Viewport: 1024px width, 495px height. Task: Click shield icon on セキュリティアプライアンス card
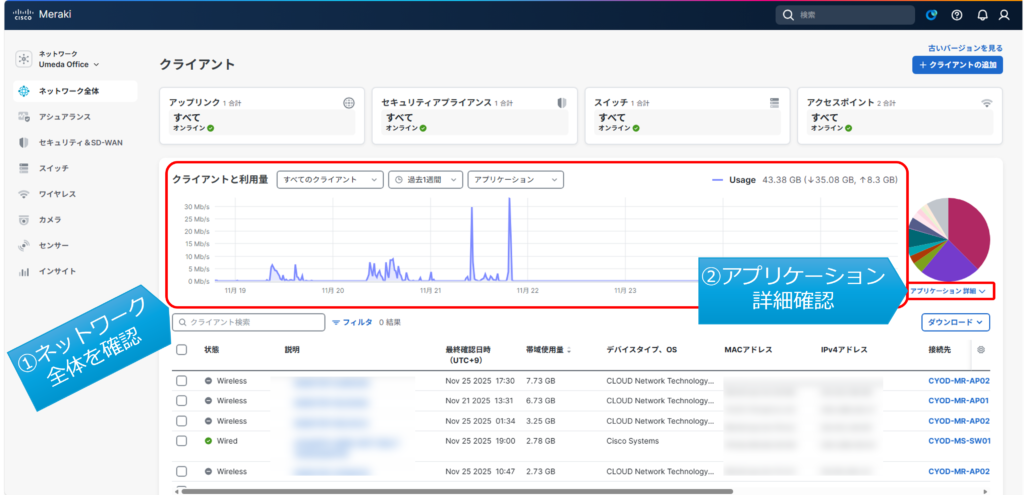[562, 103]
